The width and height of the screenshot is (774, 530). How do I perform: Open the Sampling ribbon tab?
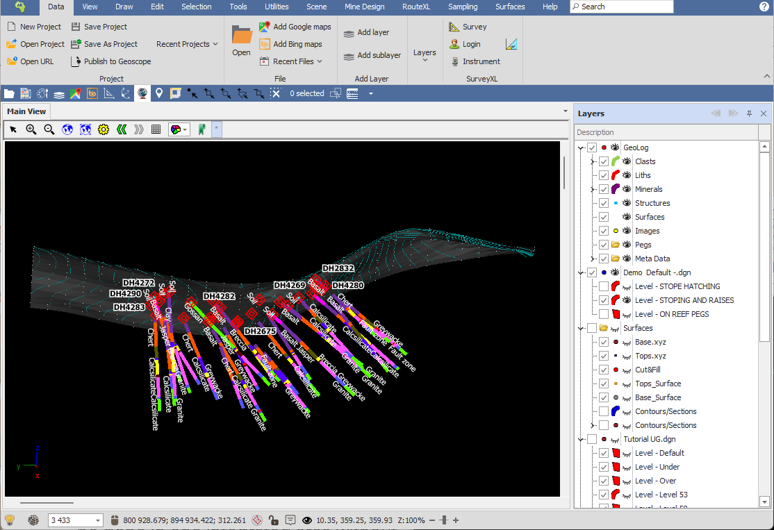463,7
